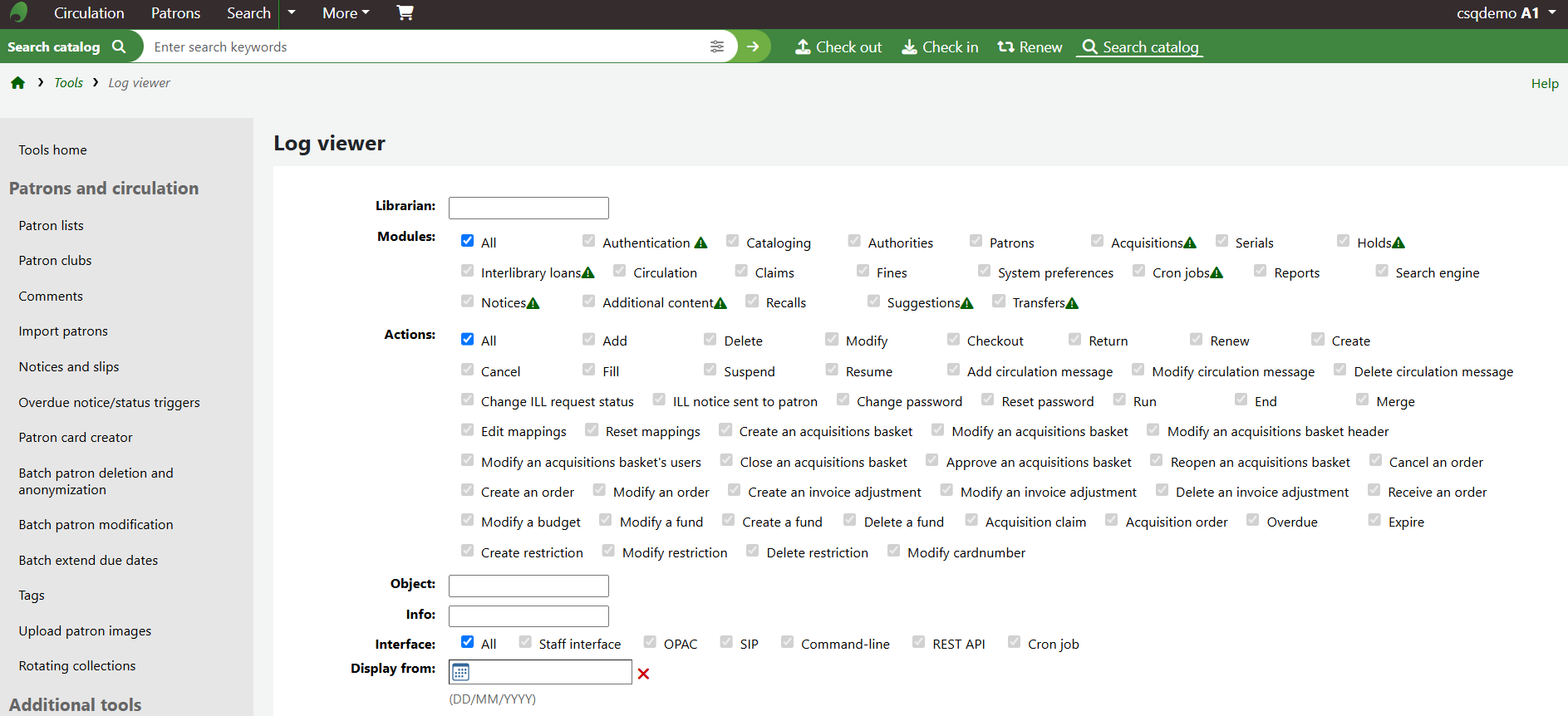This screenshot has height=716, width=1568.
Task: Tick the Modify cardnumber checkbox
Action: (x=894, y=551)
